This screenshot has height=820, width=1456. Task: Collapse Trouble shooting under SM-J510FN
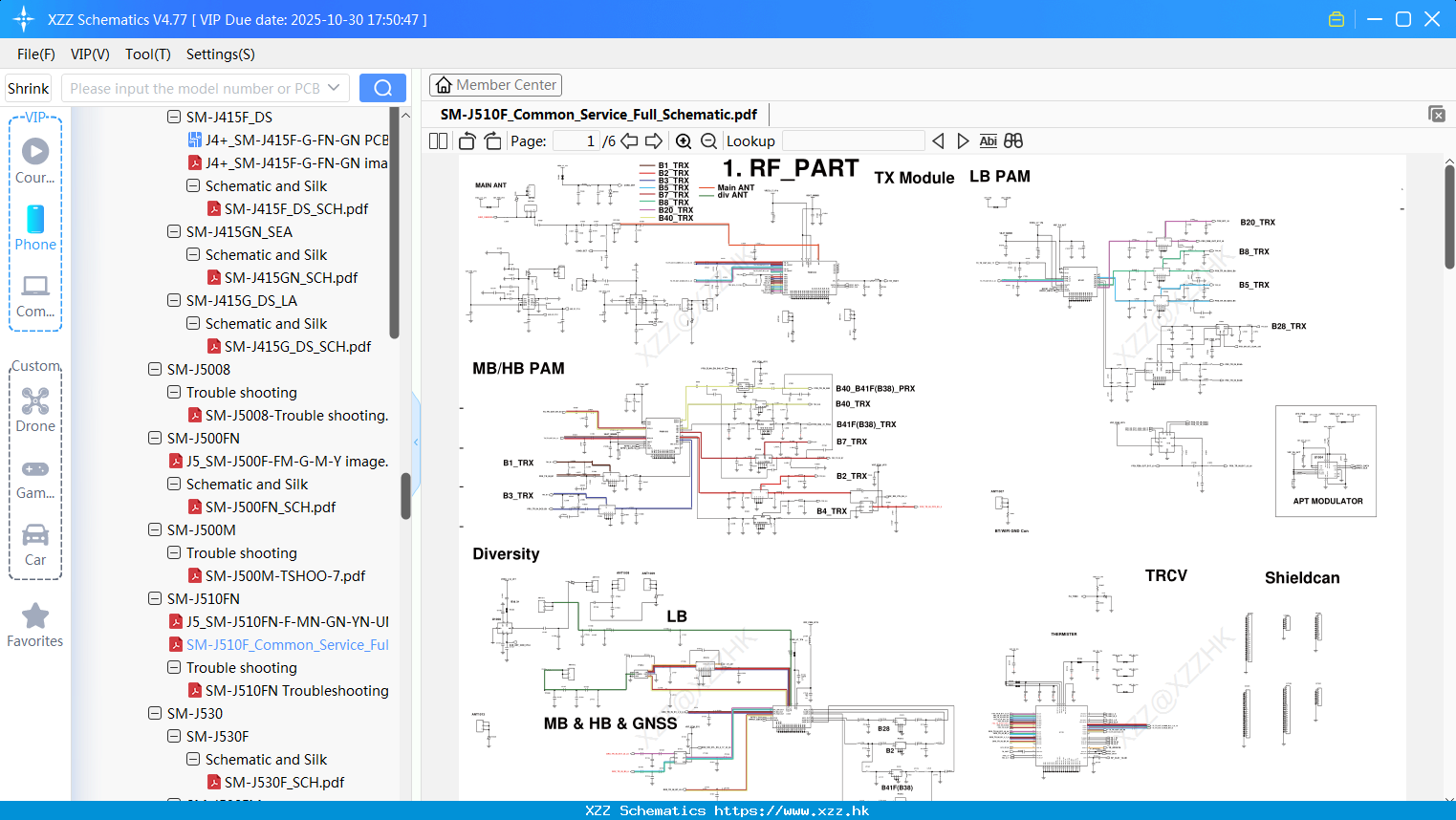tap(174, 667)
